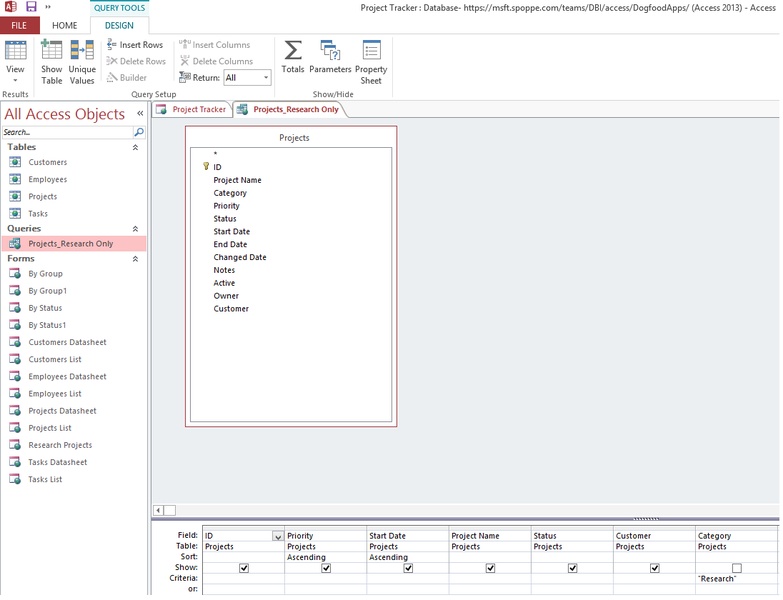
Task: Select the DESIGN ribbon tab
Action: pos(119,25)
